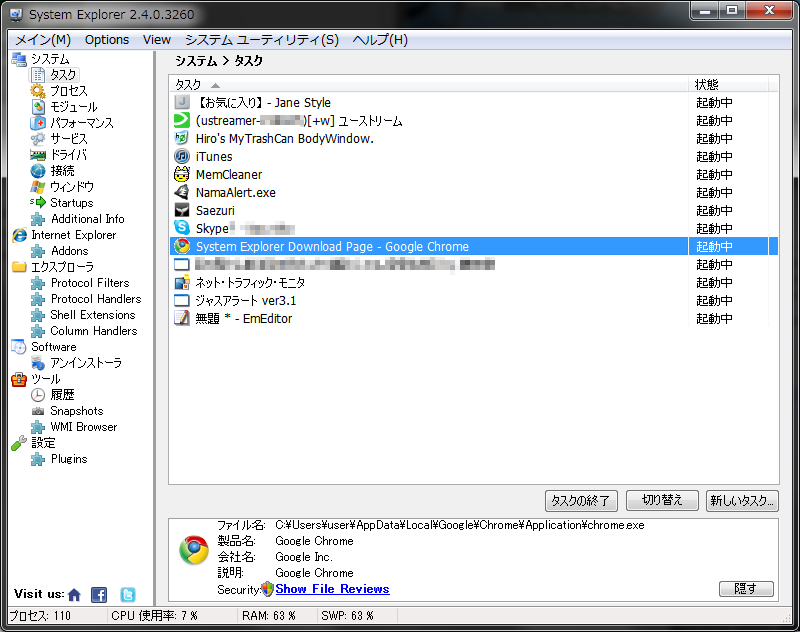Click the タスクの終了 button
Screen dimensions: 800x632
[581, 500]
